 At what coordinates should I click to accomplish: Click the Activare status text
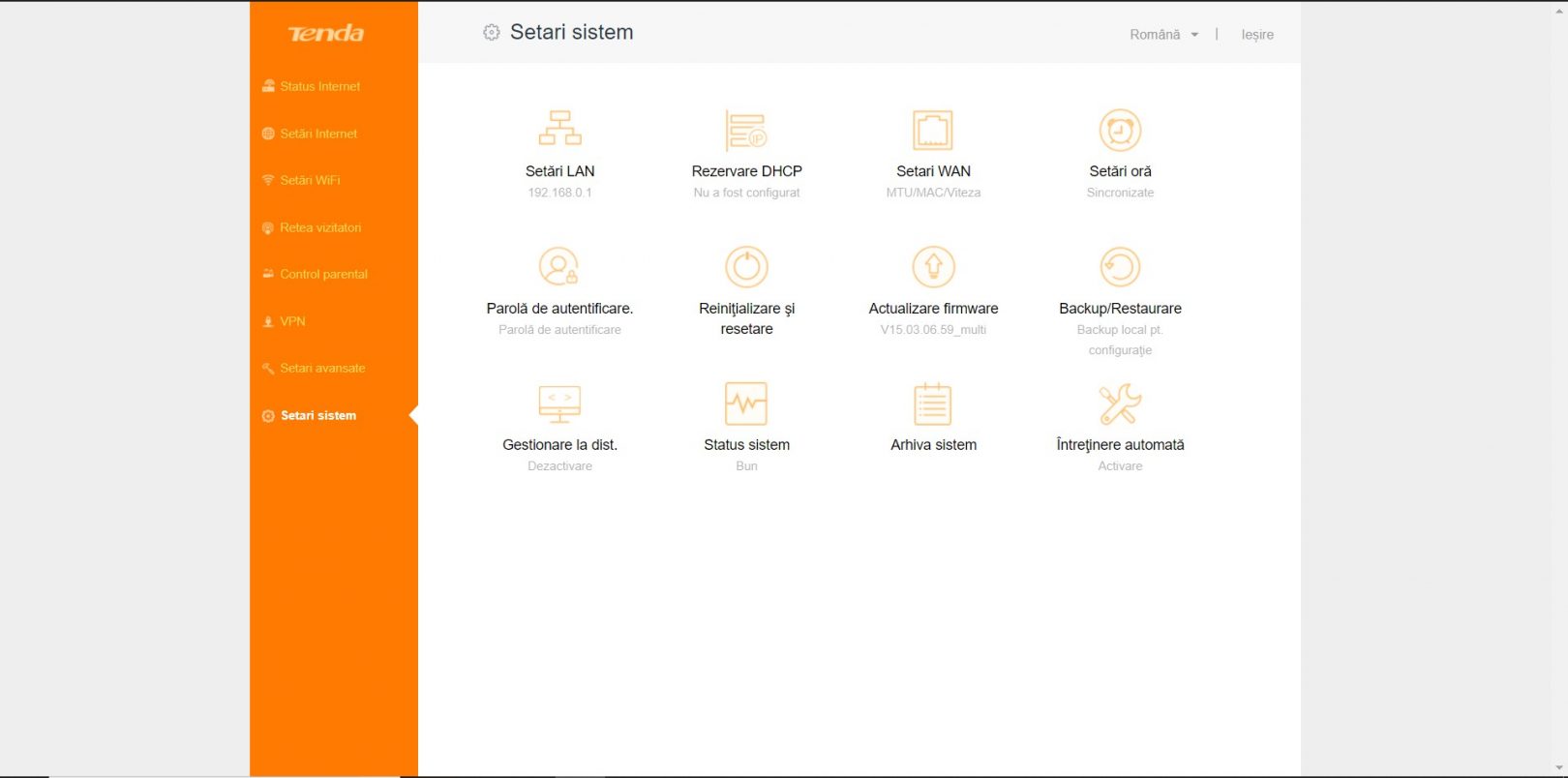click(x=1120, y=466)
